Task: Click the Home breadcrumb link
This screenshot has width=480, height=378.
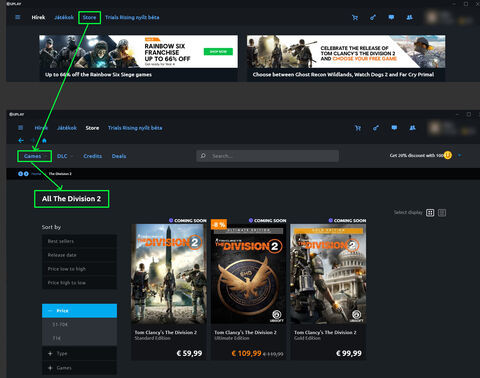Action: [x=36, y=174]
